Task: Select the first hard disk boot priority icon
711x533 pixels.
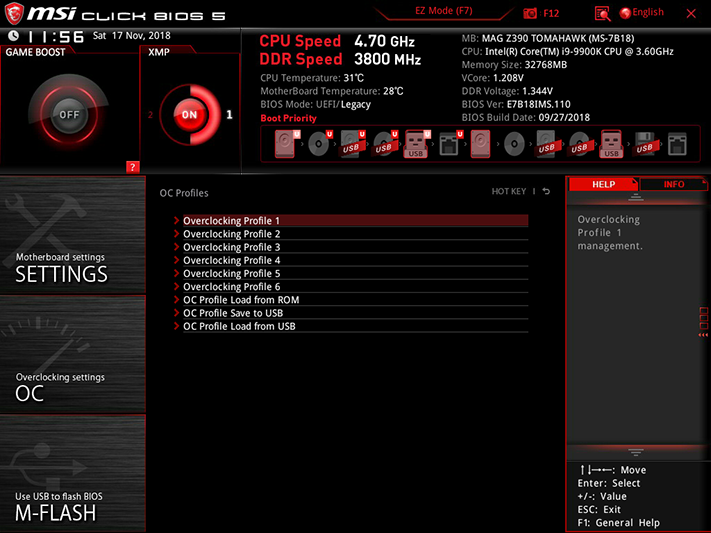Action: tap(286, 144)
